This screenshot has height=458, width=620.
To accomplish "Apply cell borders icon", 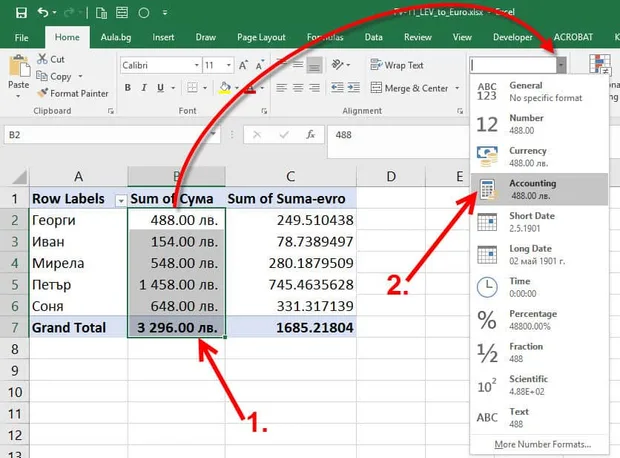I will click(192, 88).
